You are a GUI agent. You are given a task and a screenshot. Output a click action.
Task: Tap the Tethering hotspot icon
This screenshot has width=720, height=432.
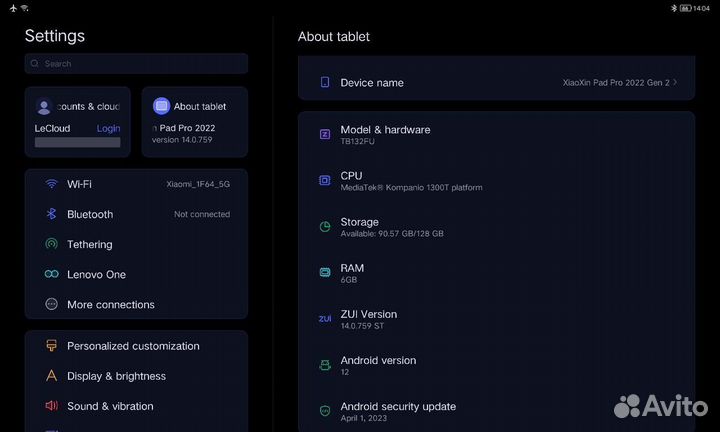coord(51,244)
